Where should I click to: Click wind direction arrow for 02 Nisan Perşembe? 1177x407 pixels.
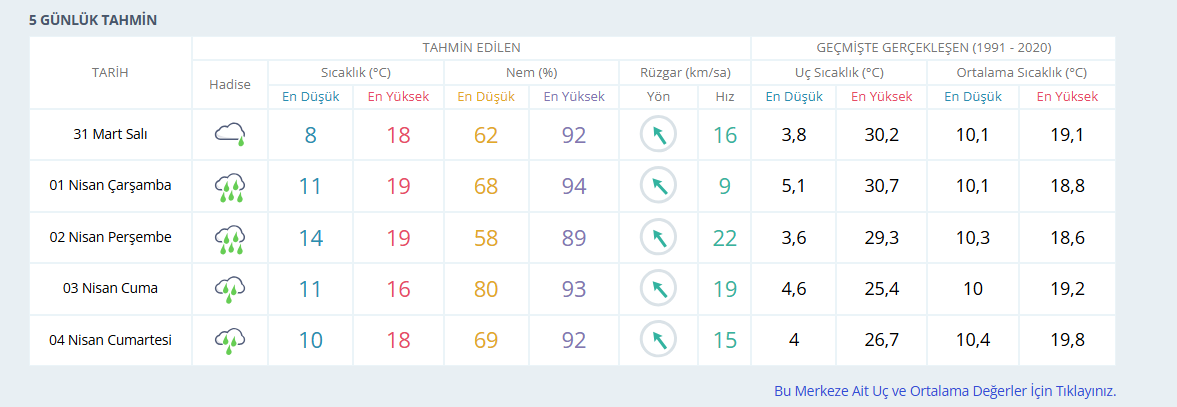coord(658,238)
